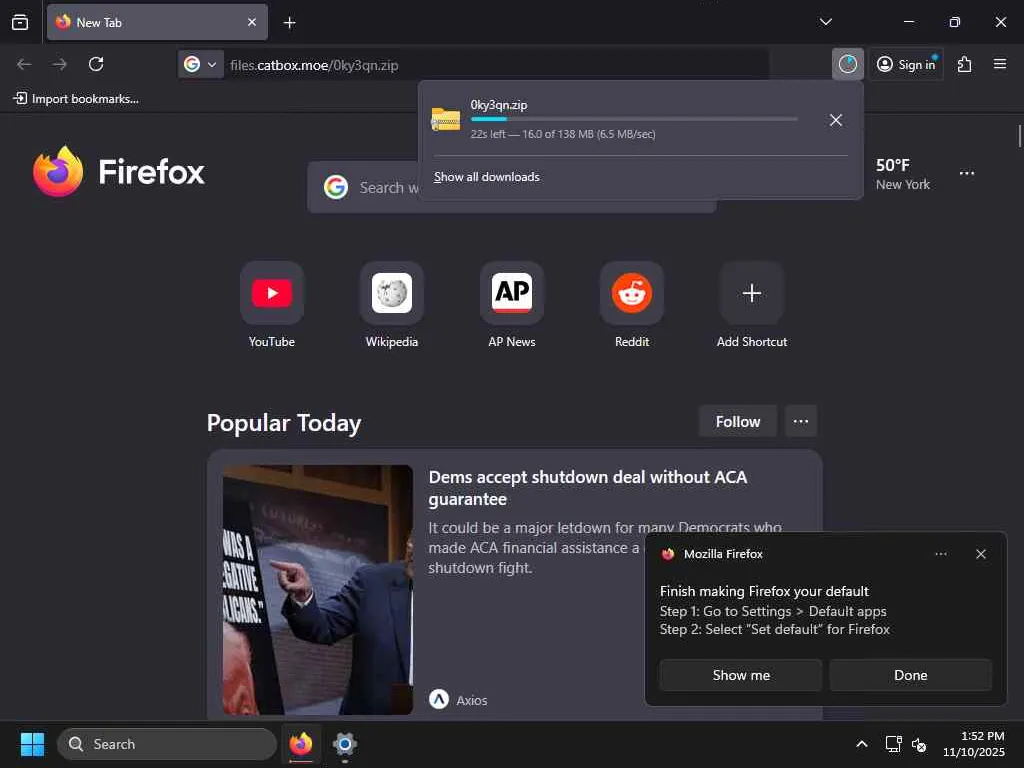1024x768 pixels.
Task: Click the address bar showing files.catbox.moe URL
Action: pos(496,65)
